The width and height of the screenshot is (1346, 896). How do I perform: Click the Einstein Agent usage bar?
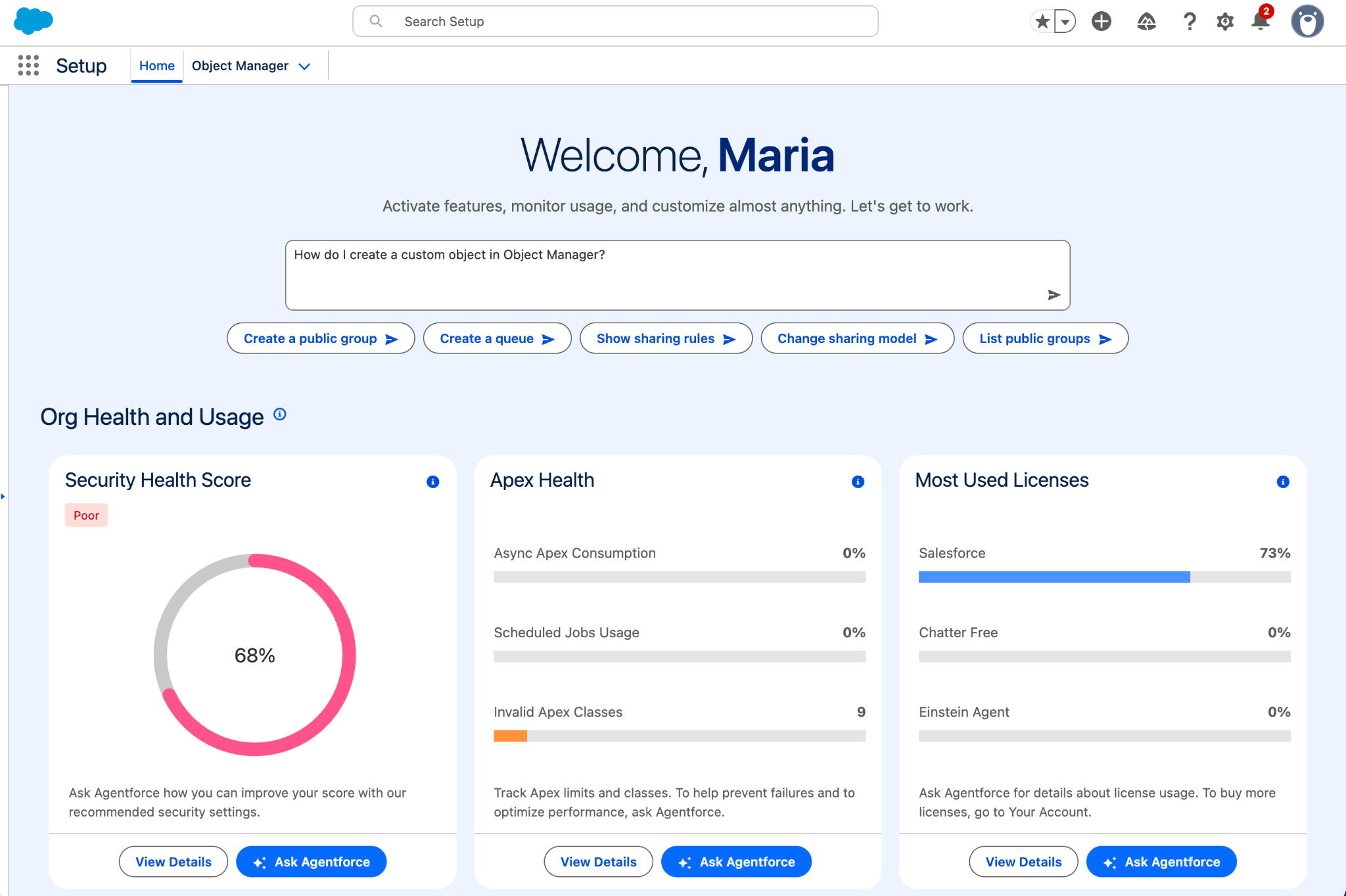pyautogui.click(x=1105, y=736)
